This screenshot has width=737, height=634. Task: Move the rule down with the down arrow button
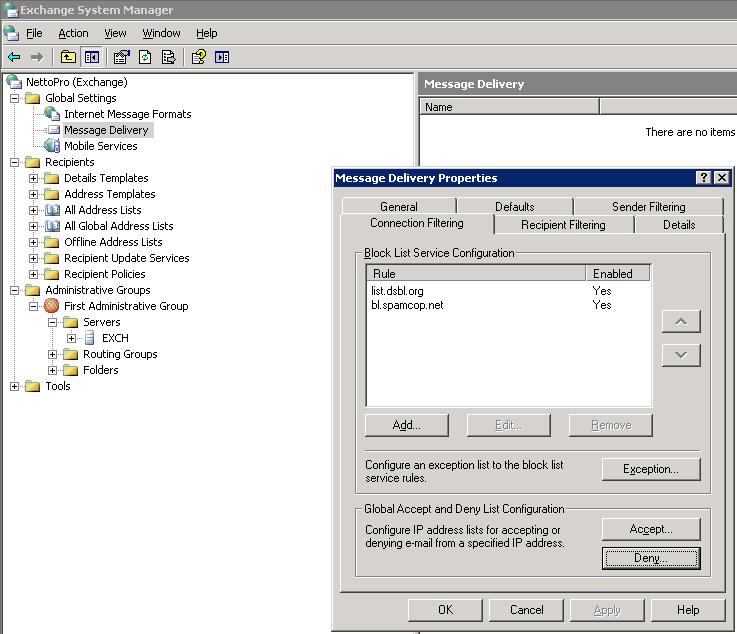coord(681,355)
